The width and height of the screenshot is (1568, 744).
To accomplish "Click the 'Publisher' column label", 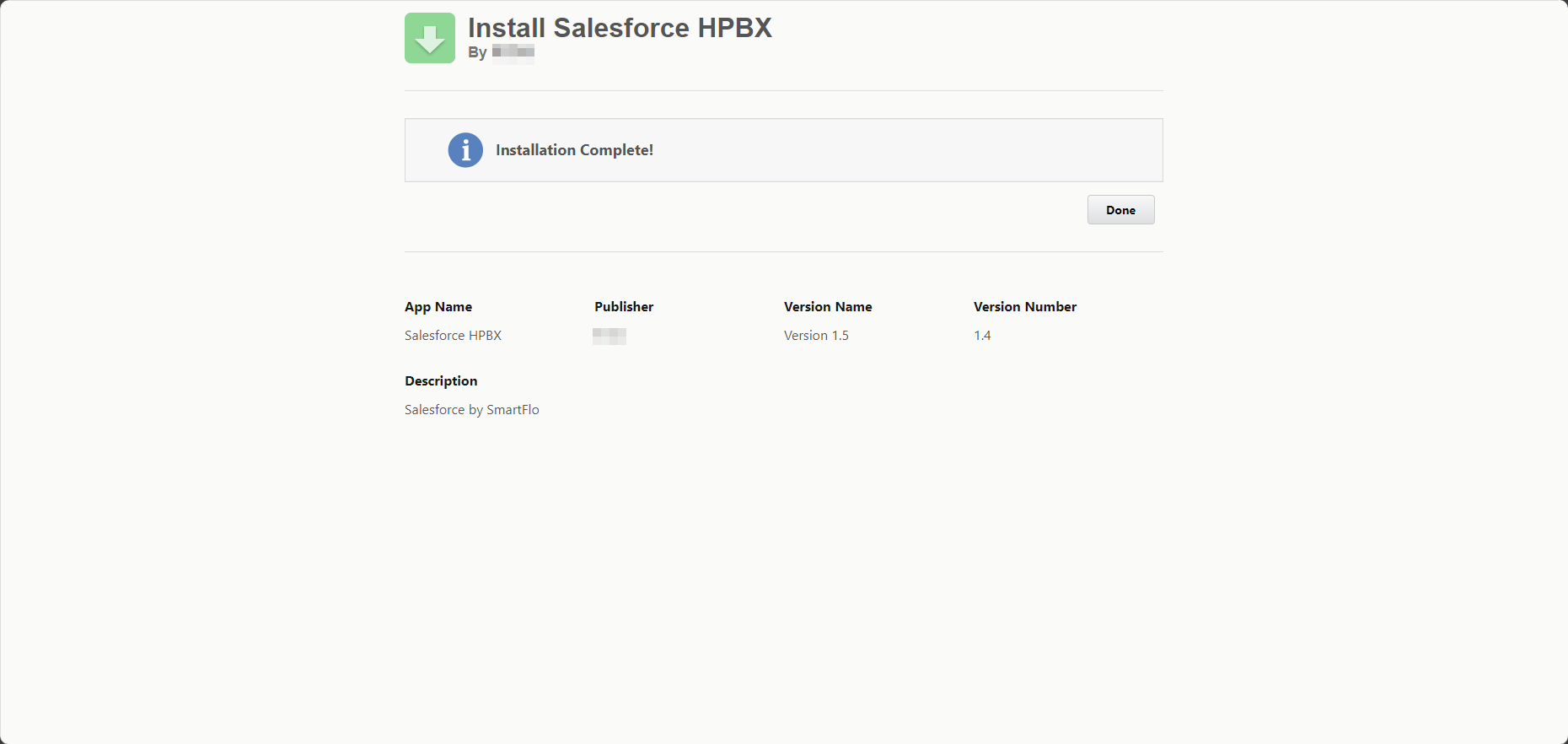I will point(624,307).
